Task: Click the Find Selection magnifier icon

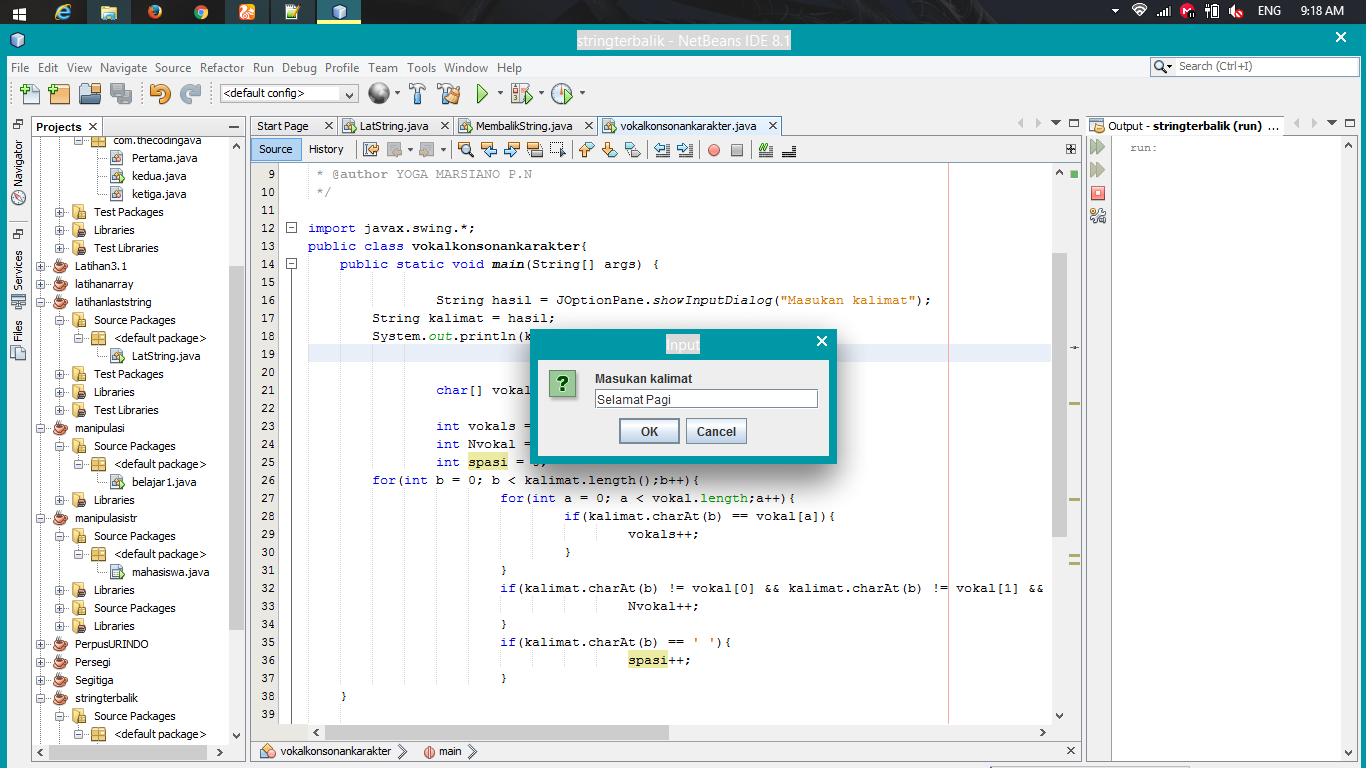Action: point(466,150)
